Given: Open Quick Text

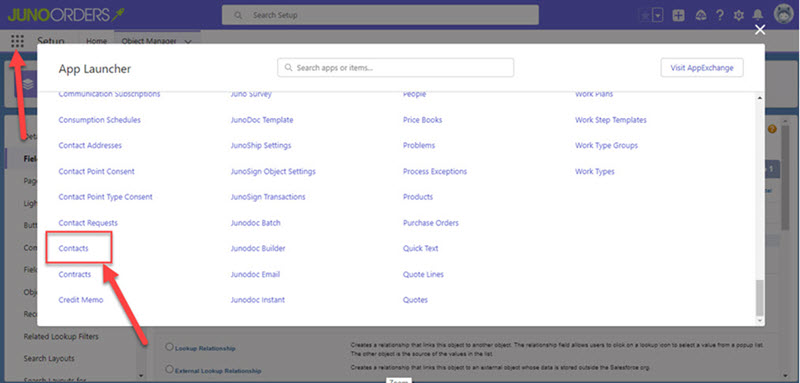Looking at the screenshot, I should pos(420,248).
